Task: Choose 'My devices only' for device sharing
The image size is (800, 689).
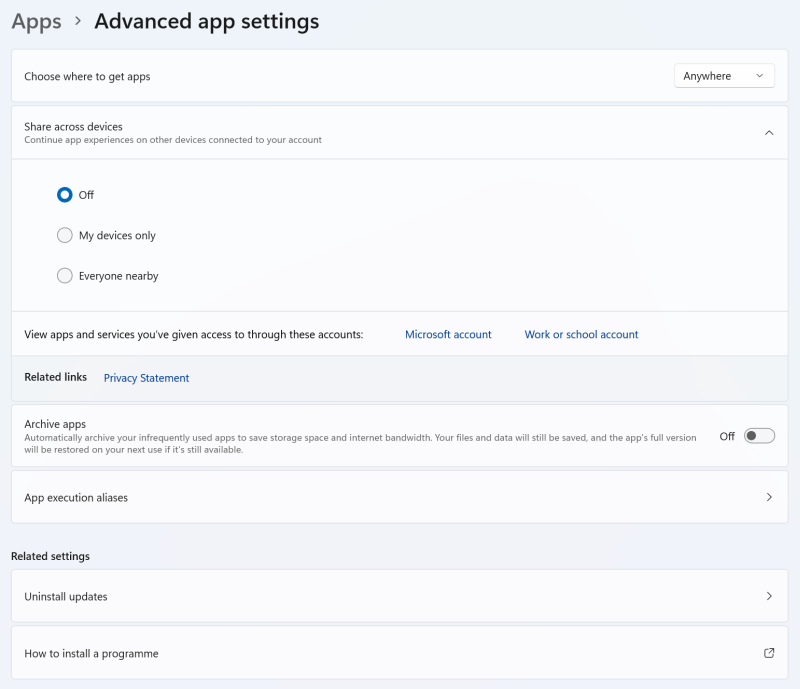Action: 64,235
